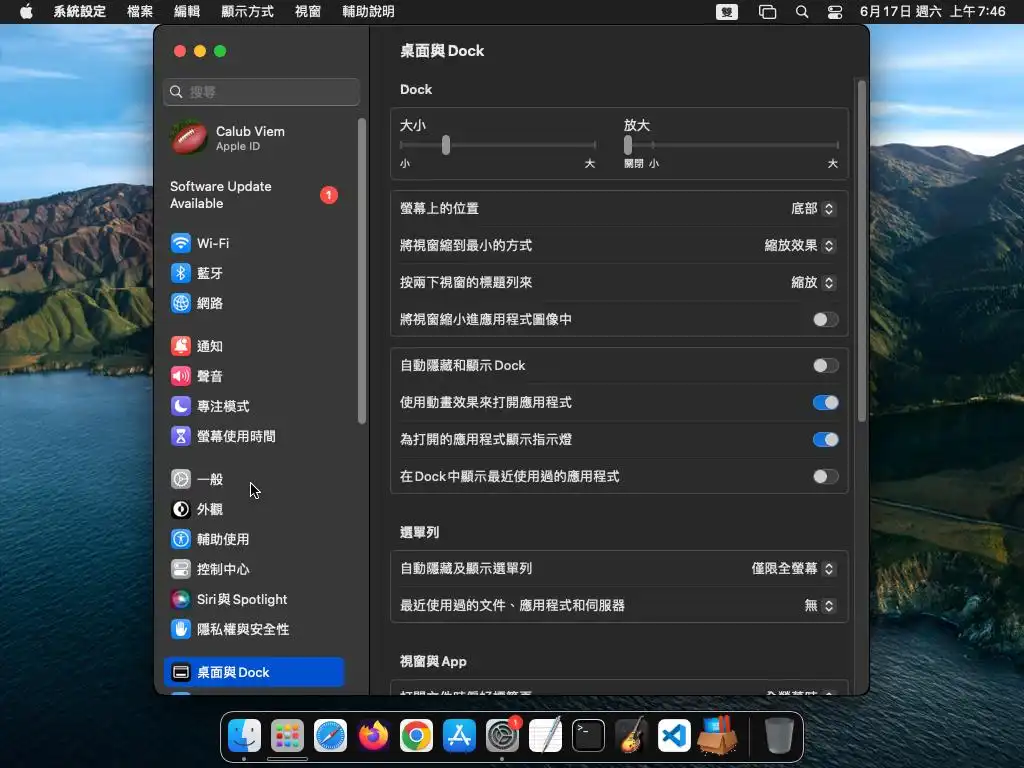
Task: Click date and time in menu bar
Action: tap(933, 12)
